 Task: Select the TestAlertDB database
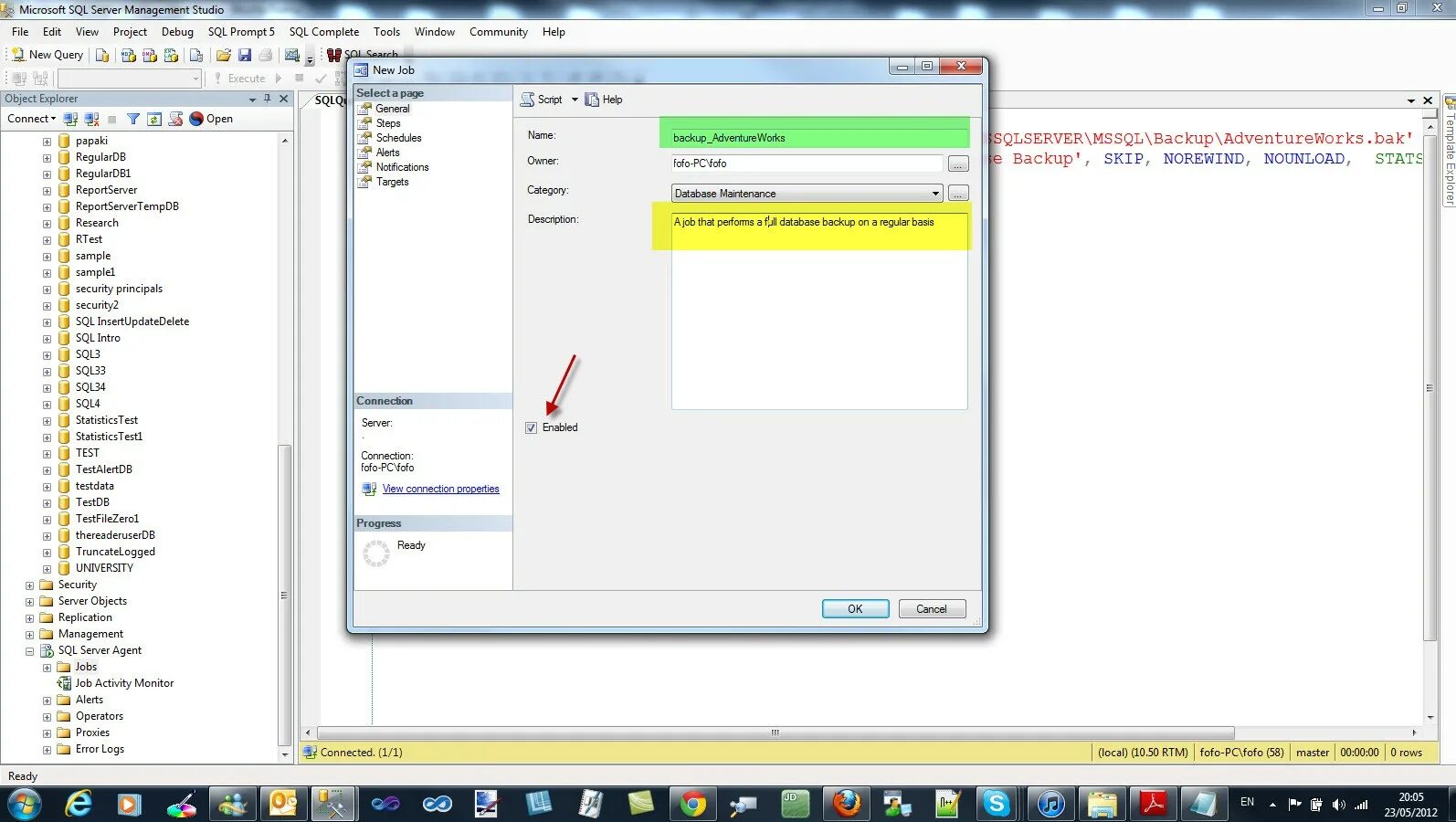(104, 469)
